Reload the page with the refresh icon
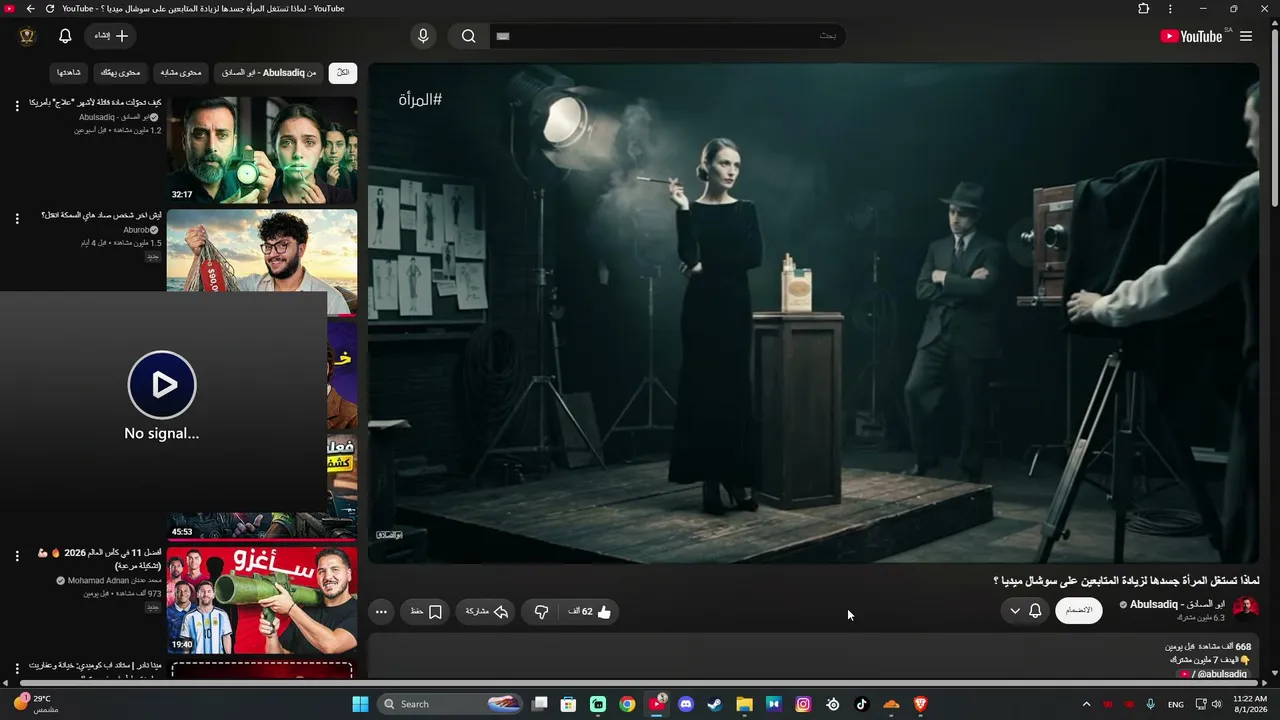The height and width of the screenshot is (720, 1280). click(50, 9)
